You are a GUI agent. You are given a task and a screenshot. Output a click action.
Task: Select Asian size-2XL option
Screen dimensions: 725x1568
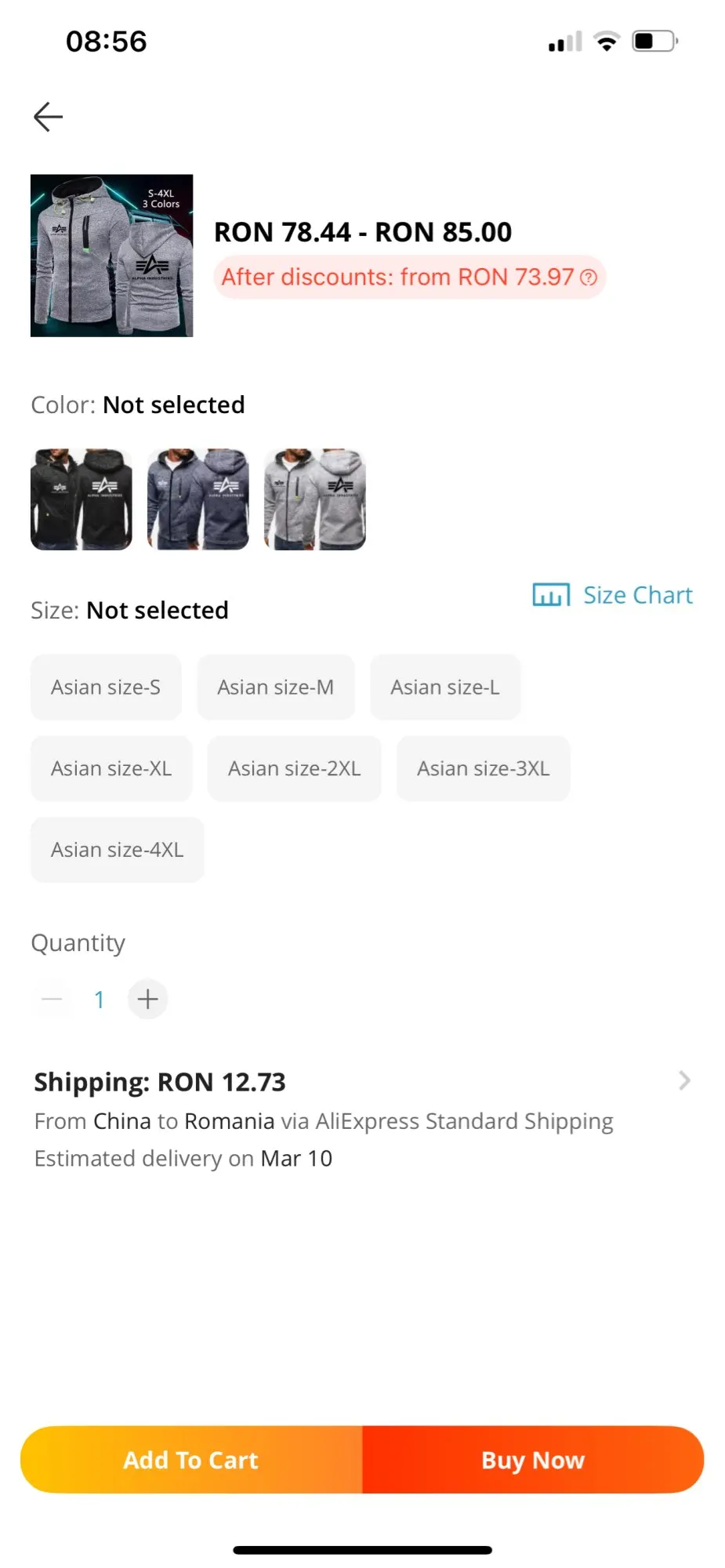[x=295, y=768]
